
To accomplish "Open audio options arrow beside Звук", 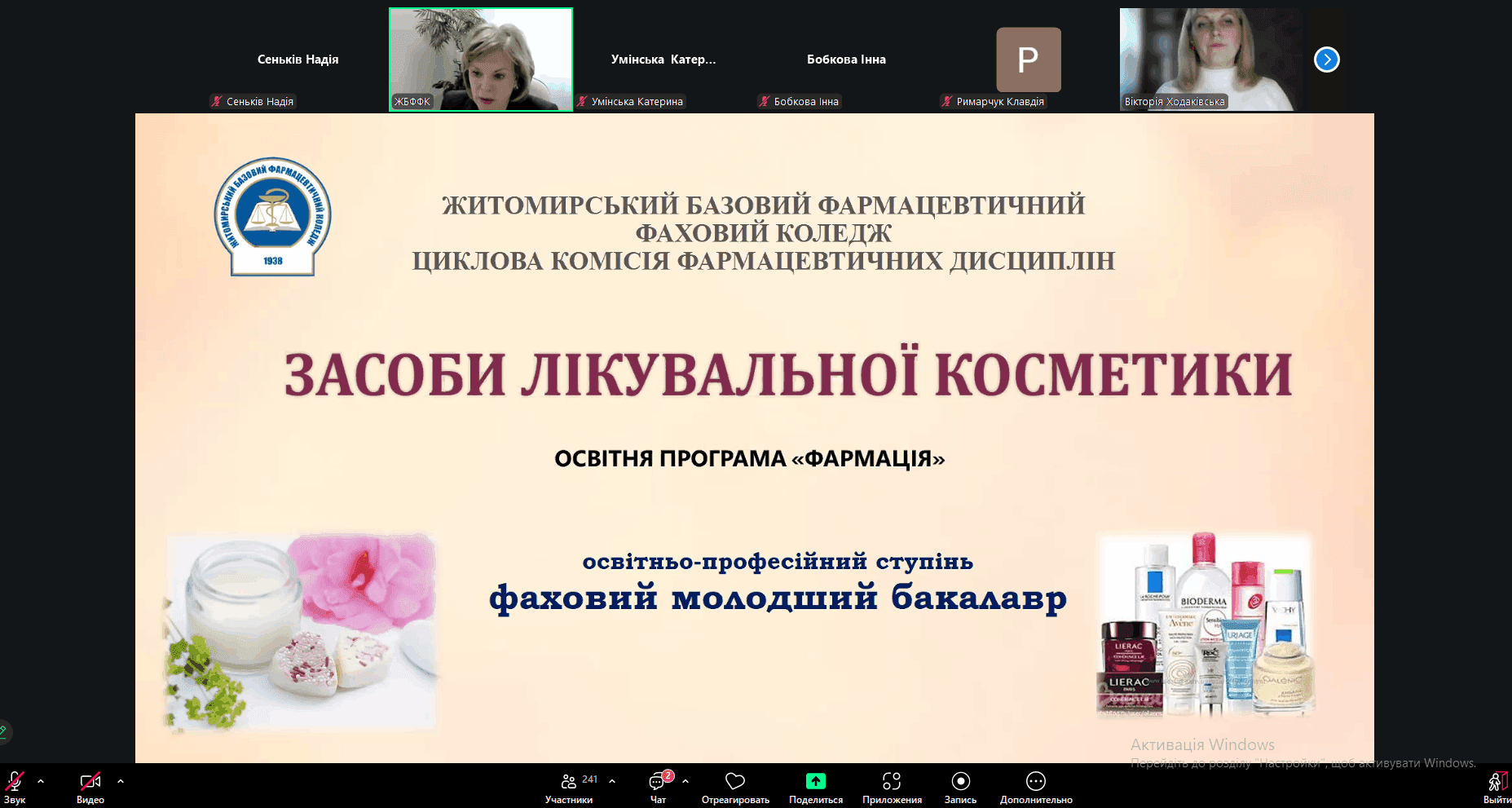I will tap(41, 781).
